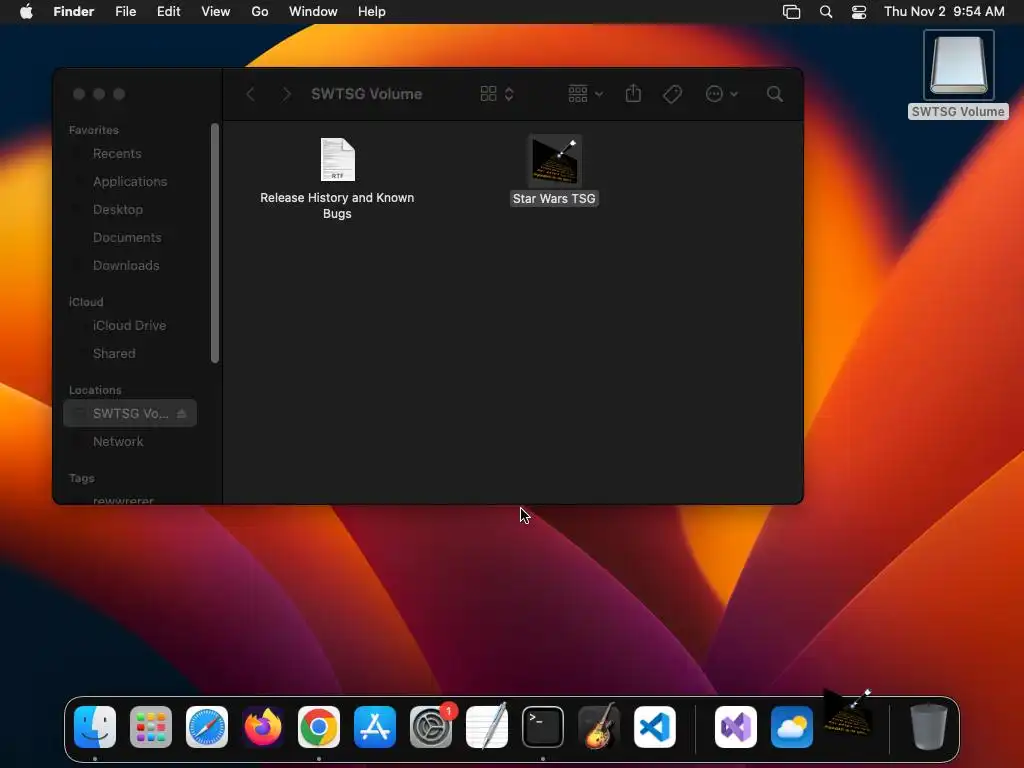Open the Apple menu
1024x768 pixels.
pyautogui.click(x=26, y=12)
